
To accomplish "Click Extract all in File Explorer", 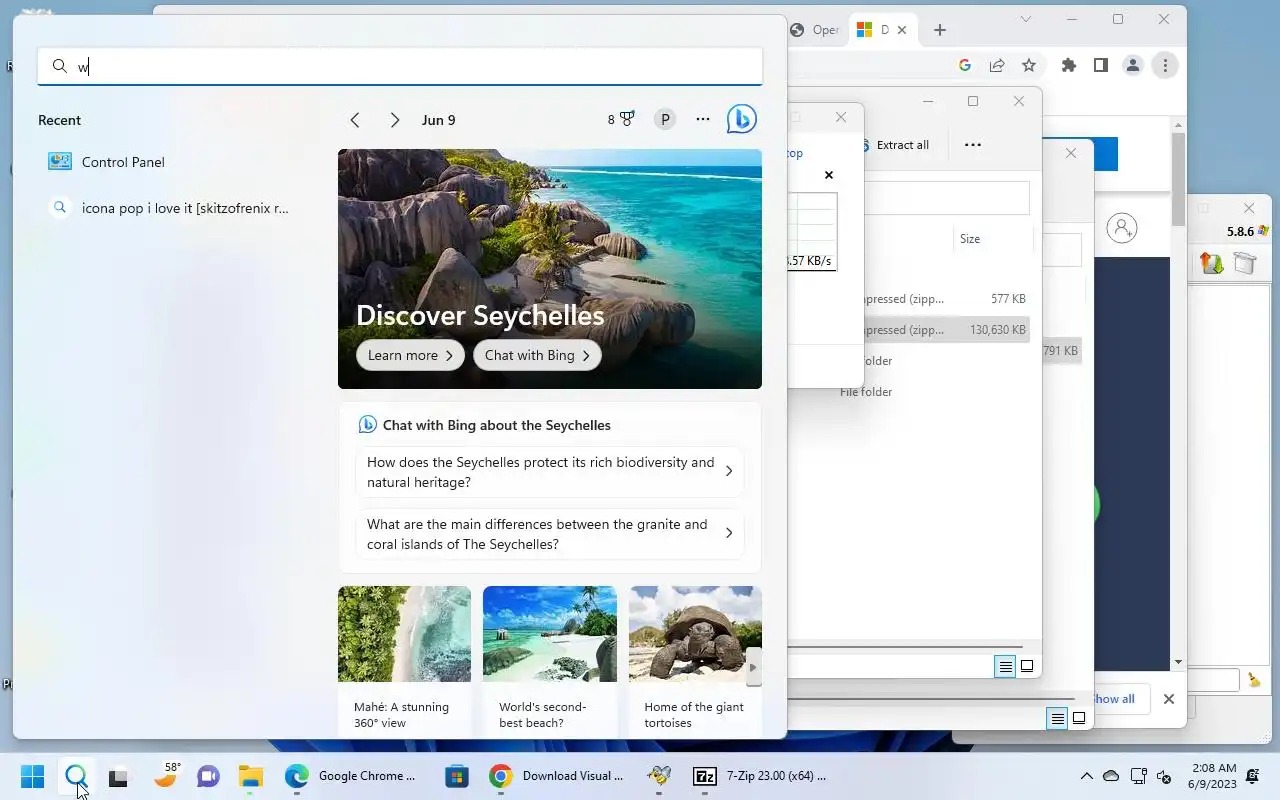I will click(x=896, y=145).
